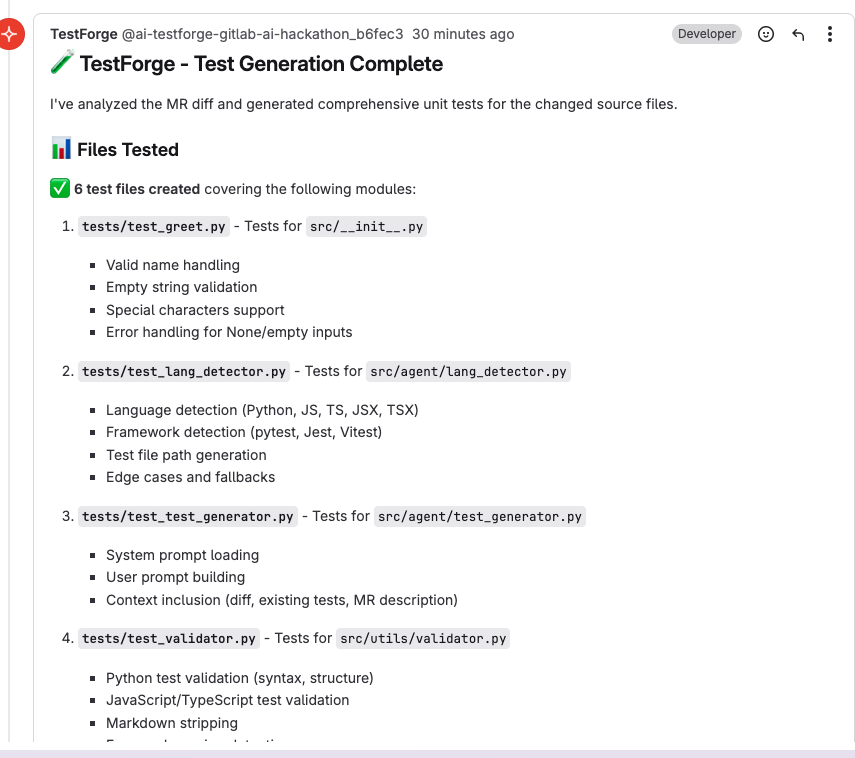Click the src/agent/lang_detector.py code label
Image resolution: width=855 pixels, height=758 pixels.
pos(468,371)
